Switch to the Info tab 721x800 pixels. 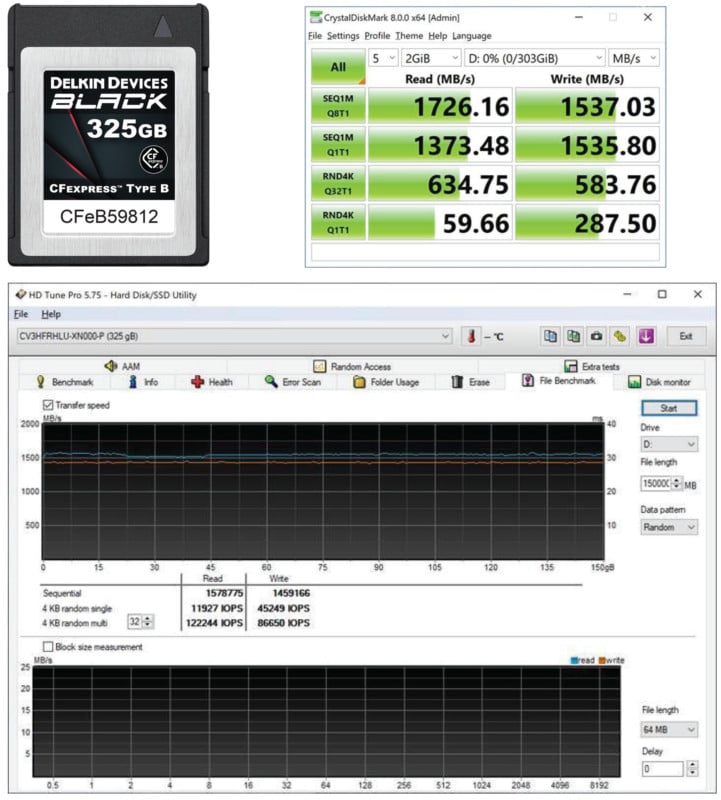143,382
